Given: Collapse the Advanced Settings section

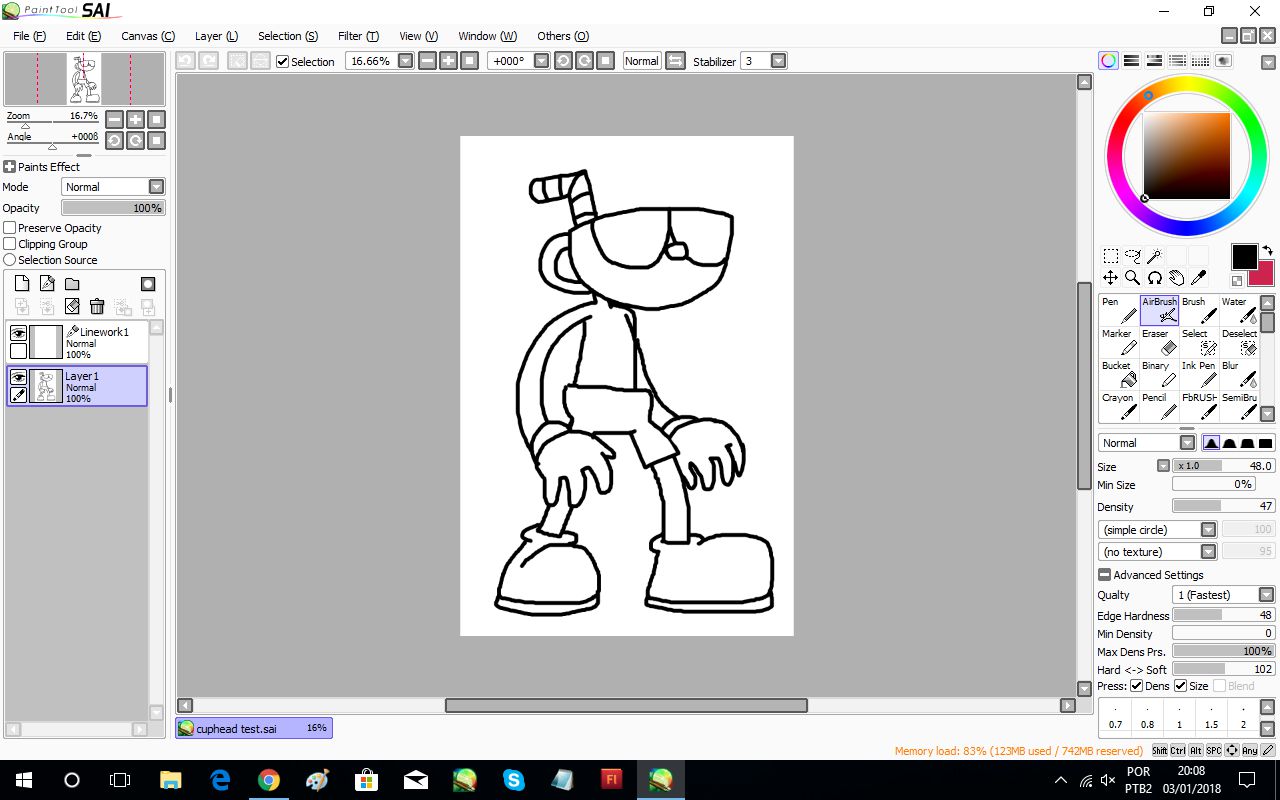Looking at the screenshot, I should 1104,575.
